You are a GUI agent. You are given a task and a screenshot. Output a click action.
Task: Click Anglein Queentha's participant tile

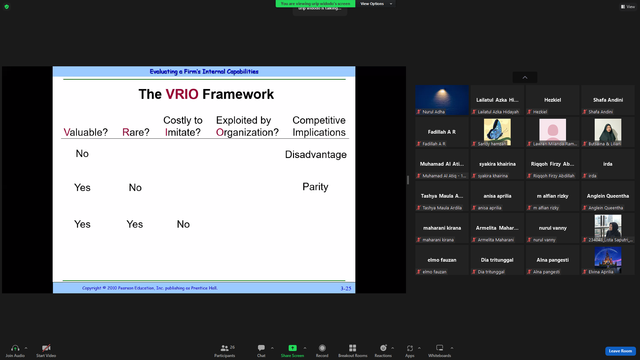(608, 196)
